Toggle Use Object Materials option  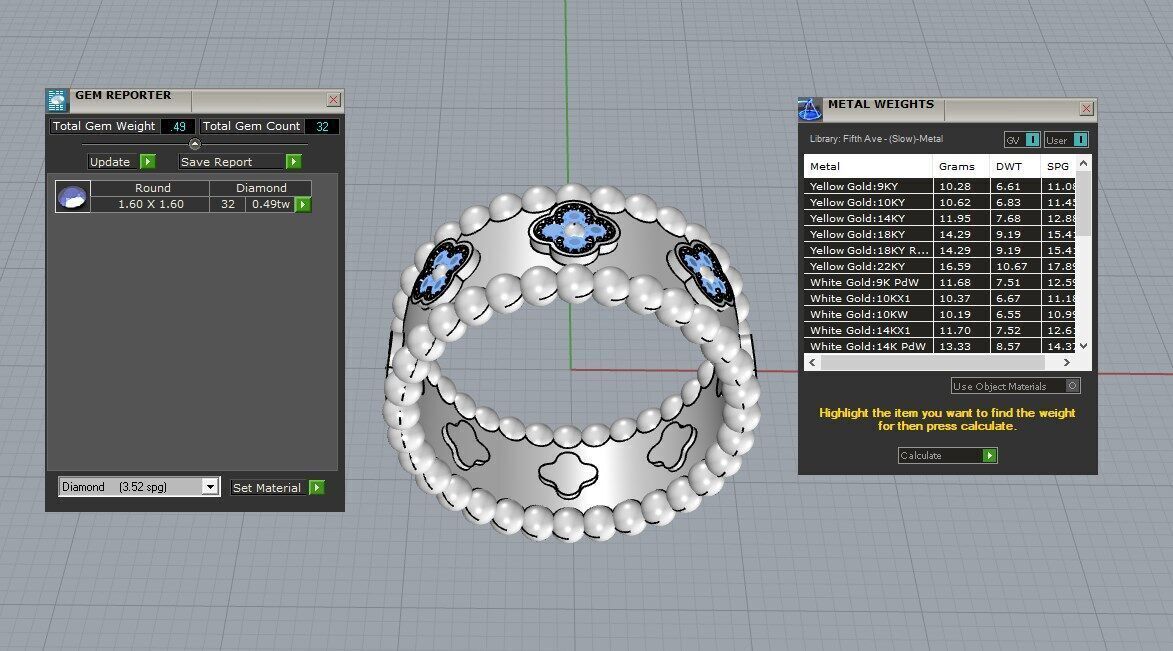tap(1072, 385)
